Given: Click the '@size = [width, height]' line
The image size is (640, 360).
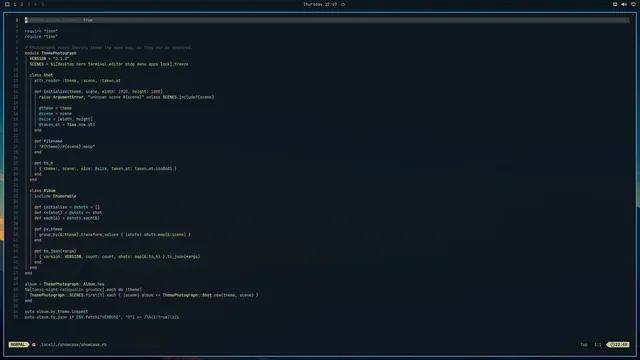Looking at the screenshot, I should point(66,119).
